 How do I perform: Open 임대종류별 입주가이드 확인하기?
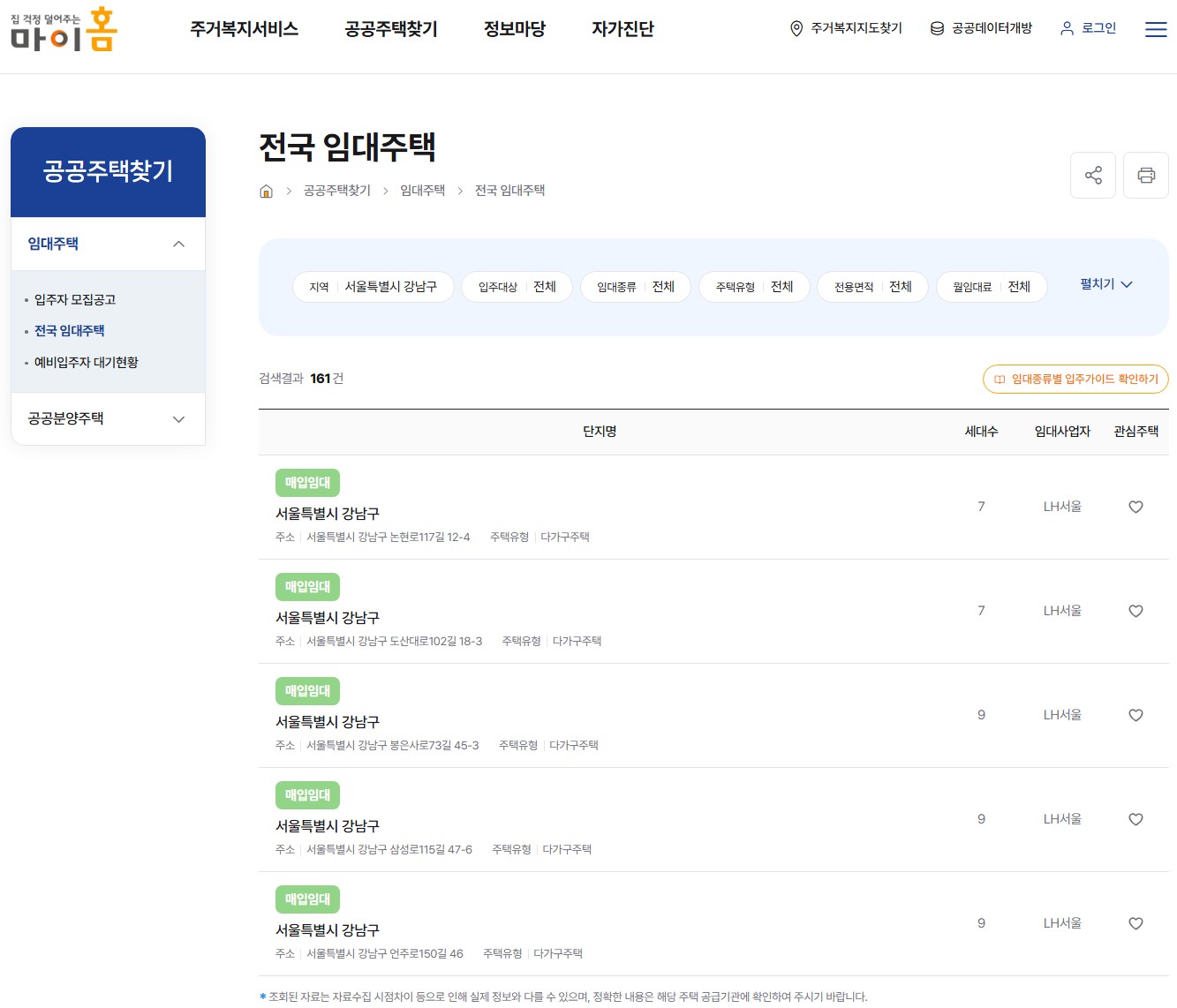(1075, 379)
